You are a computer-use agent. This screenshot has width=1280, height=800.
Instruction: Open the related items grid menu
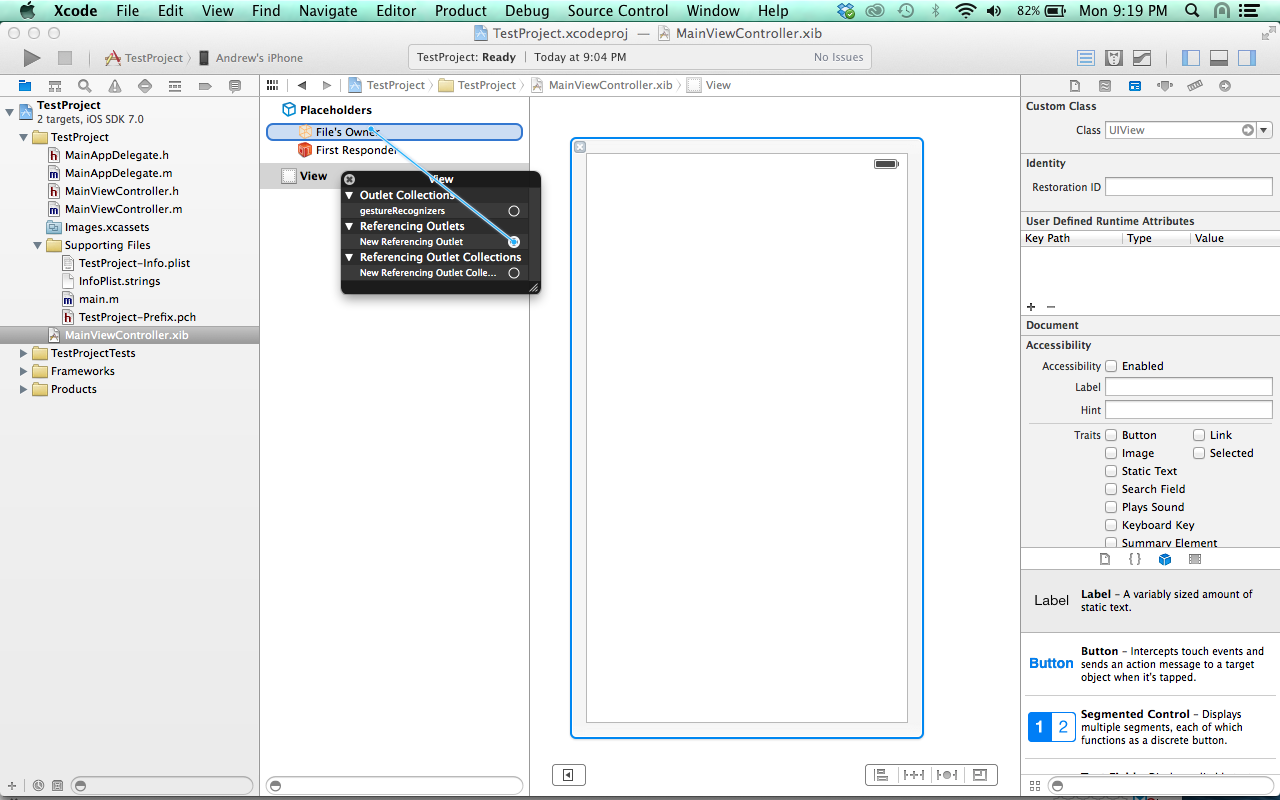click(x=272, y=85)
